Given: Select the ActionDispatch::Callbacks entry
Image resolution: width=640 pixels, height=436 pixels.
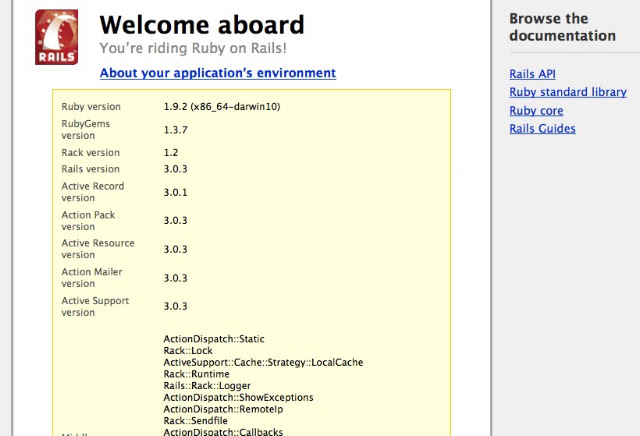Looking at the screenshot, I should coord(223,432).
